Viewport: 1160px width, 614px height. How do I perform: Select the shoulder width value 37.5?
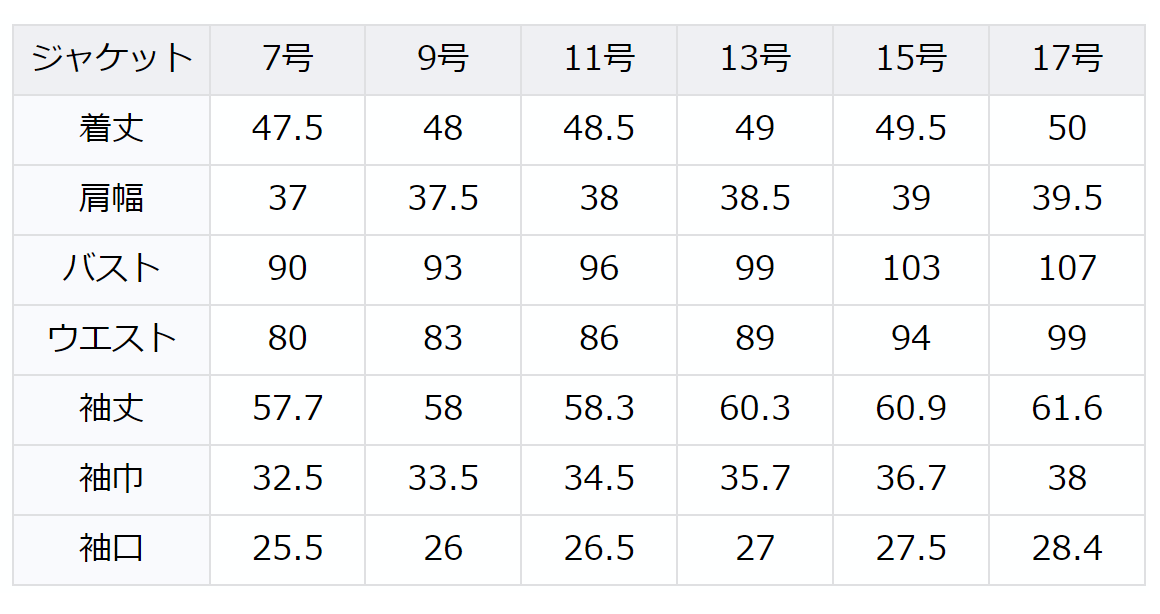(443, 199)
